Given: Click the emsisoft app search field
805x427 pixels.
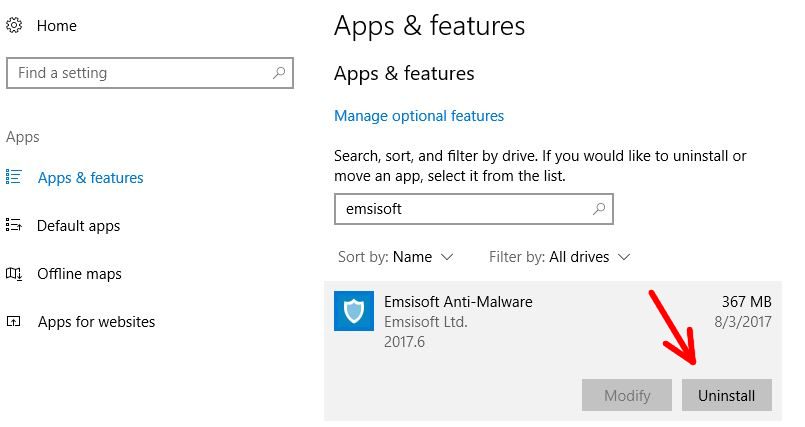Looking at the screenshot, I should click(x=474, y=209).
